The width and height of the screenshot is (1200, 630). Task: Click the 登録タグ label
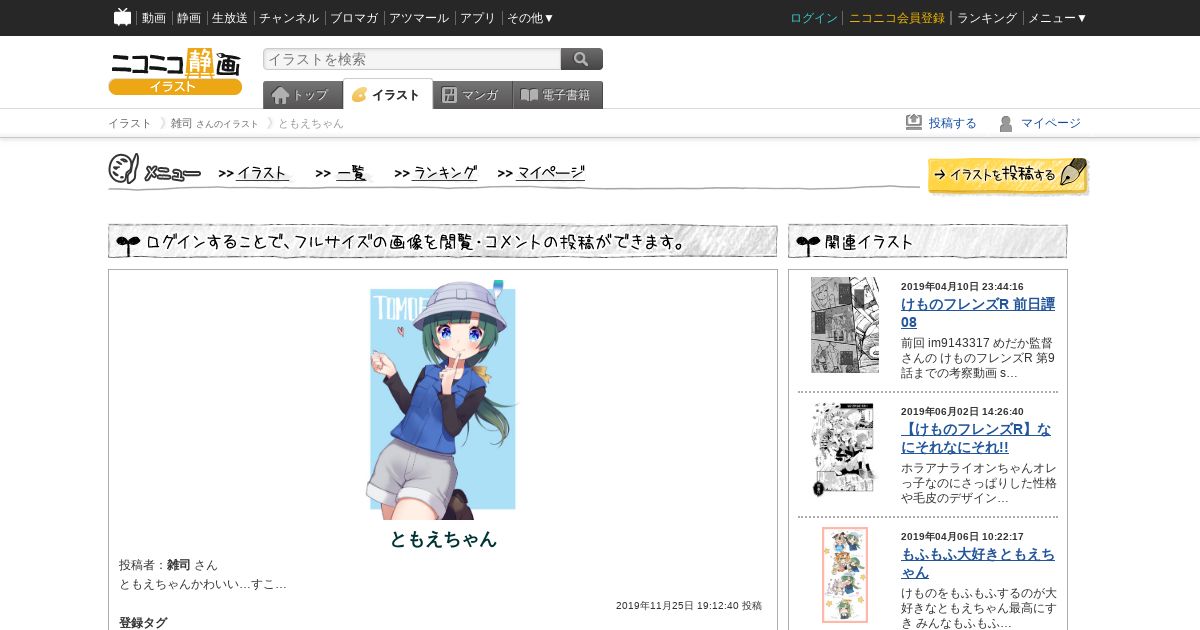click(143, 623)
